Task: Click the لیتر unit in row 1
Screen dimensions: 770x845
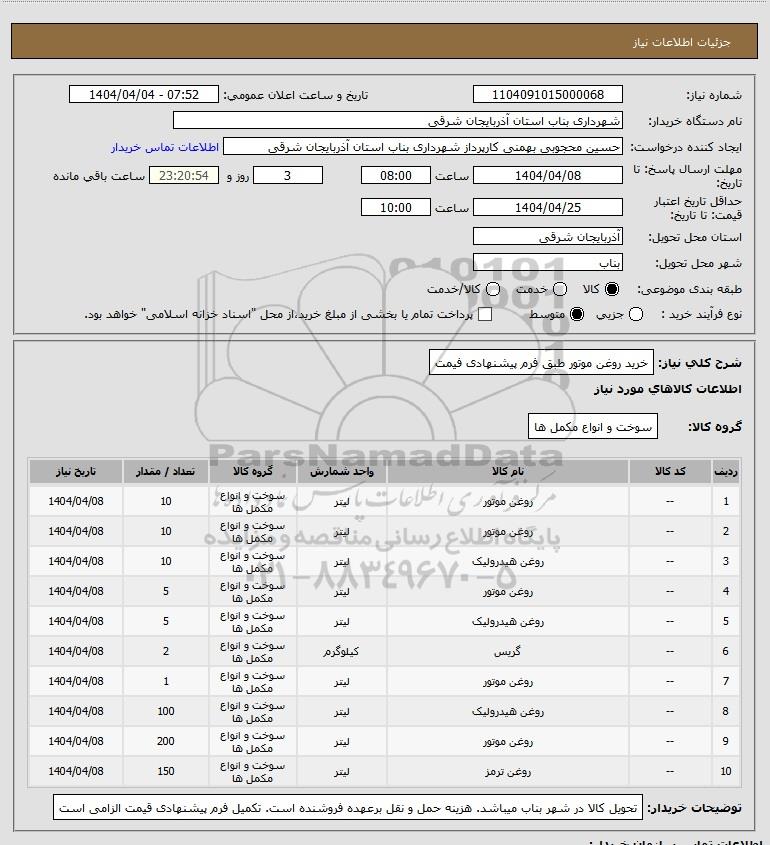Action: point(341,501)
